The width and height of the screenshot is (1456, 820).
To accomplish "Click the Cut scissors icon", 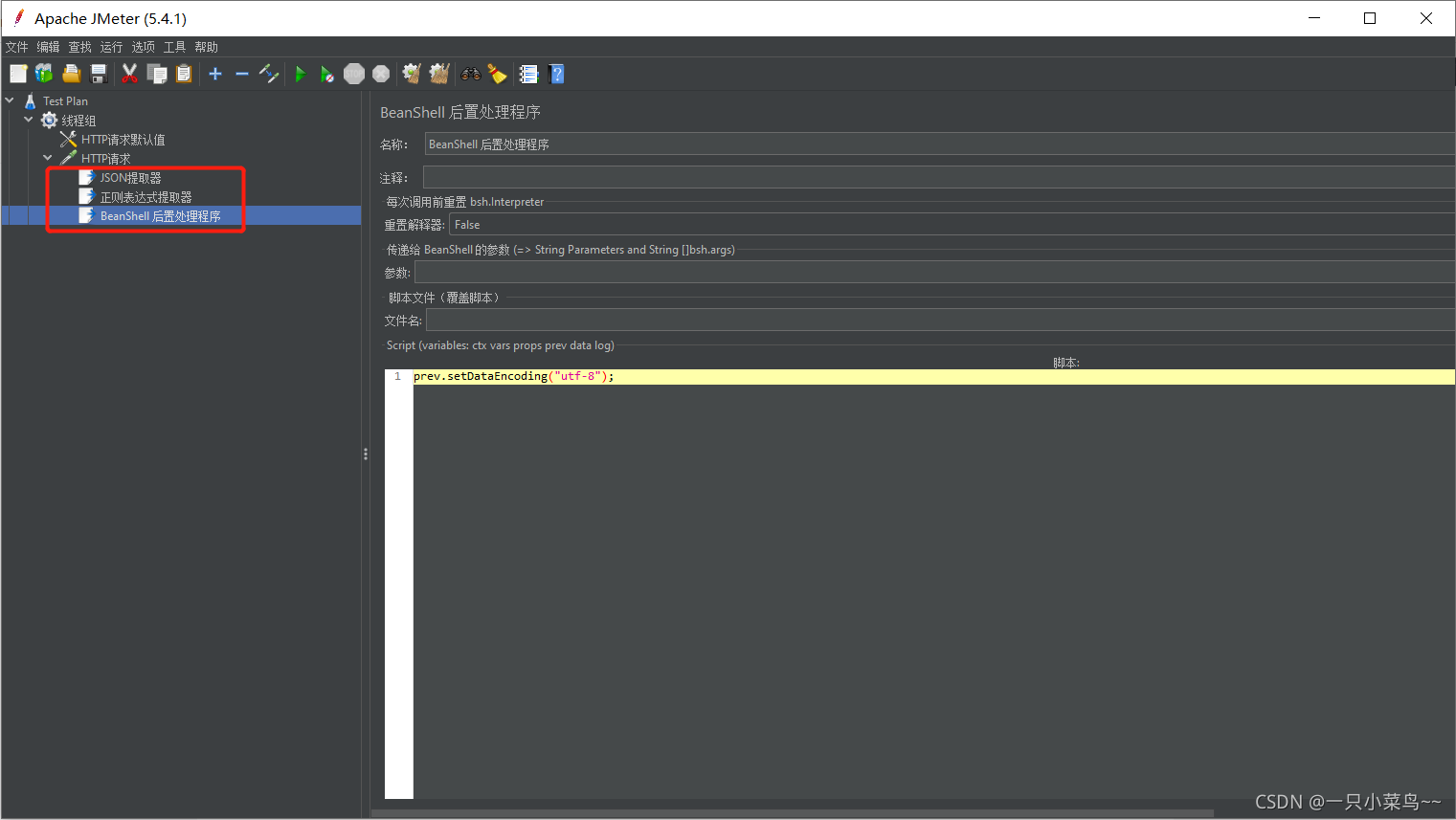I will click(129, 74).
